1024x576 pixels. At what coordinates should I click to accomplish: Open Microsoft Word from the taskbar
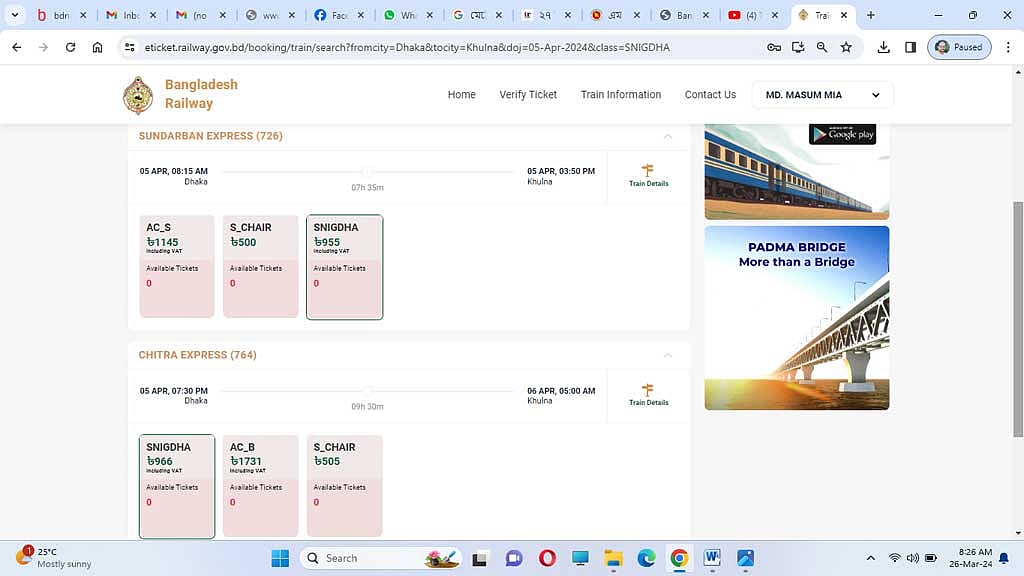(712, 558)
